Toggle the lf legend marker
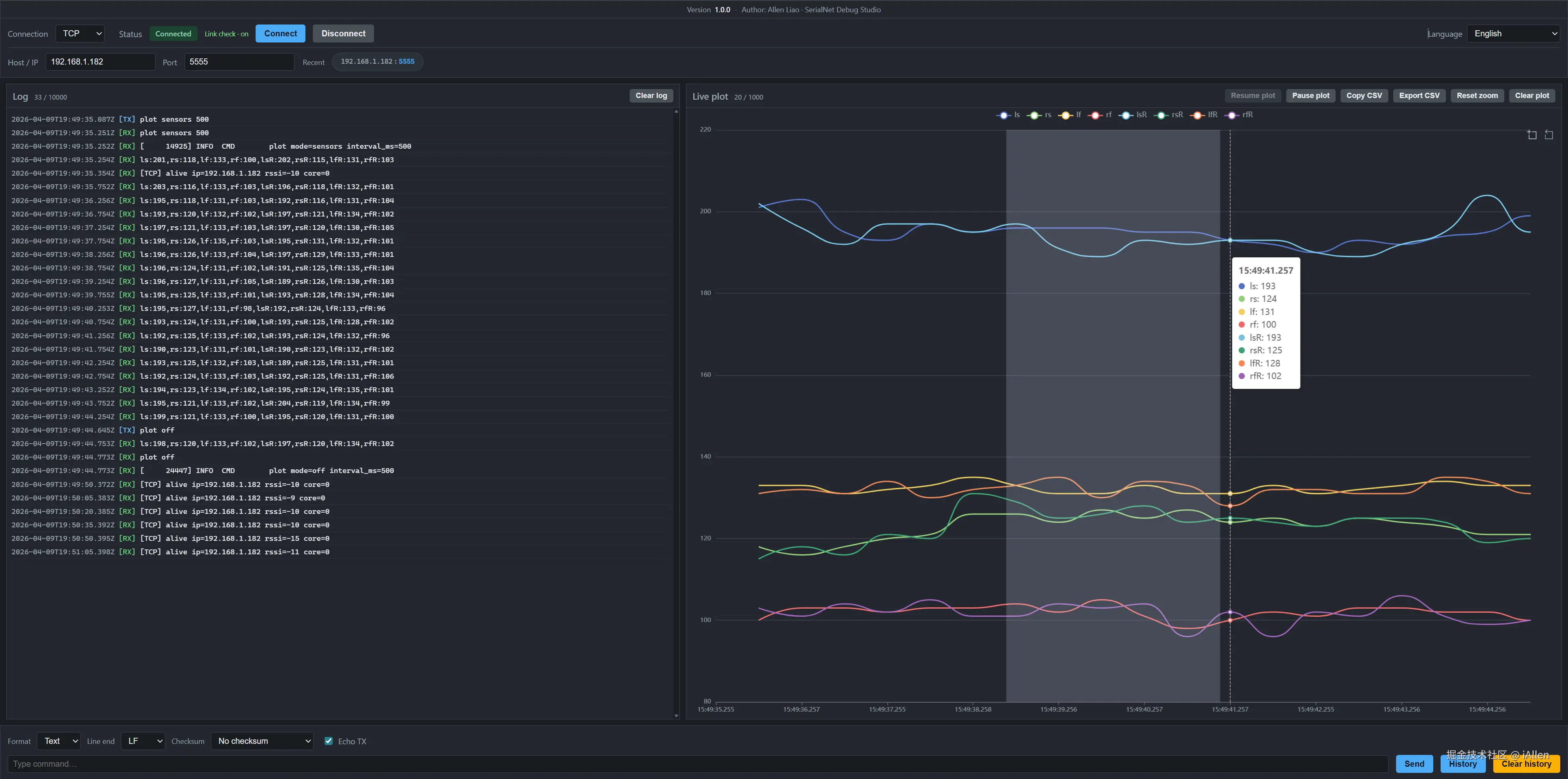1568x779 pixels. (x=1065, y=115)
